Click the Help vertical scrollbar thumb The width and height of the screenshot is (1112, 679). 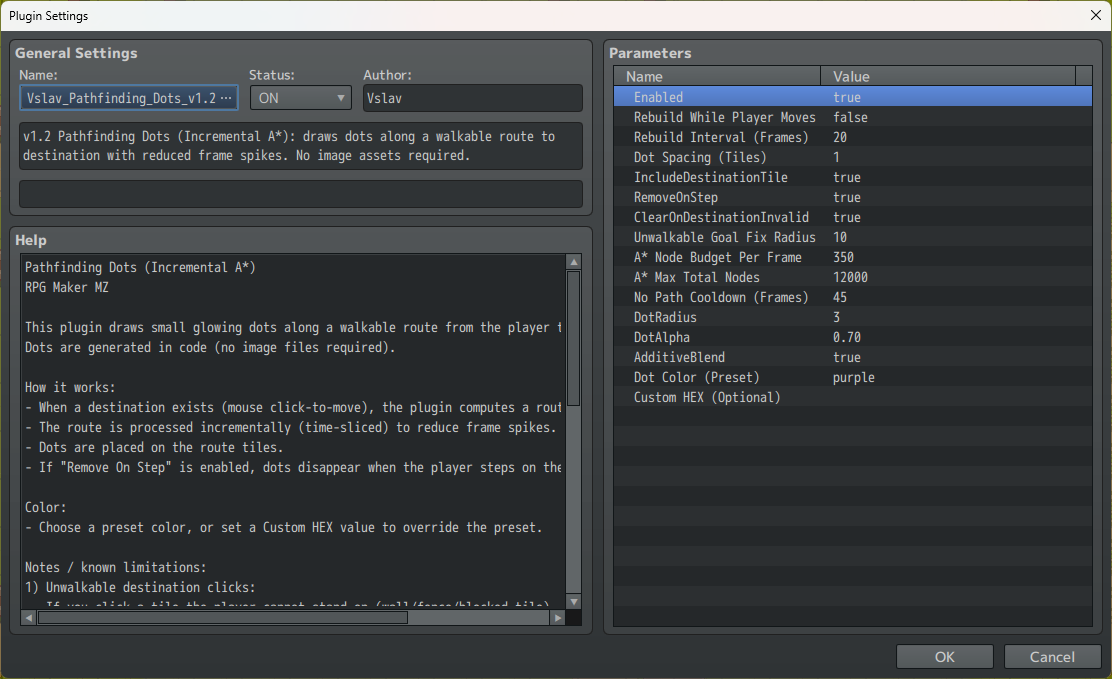point(574,338)
